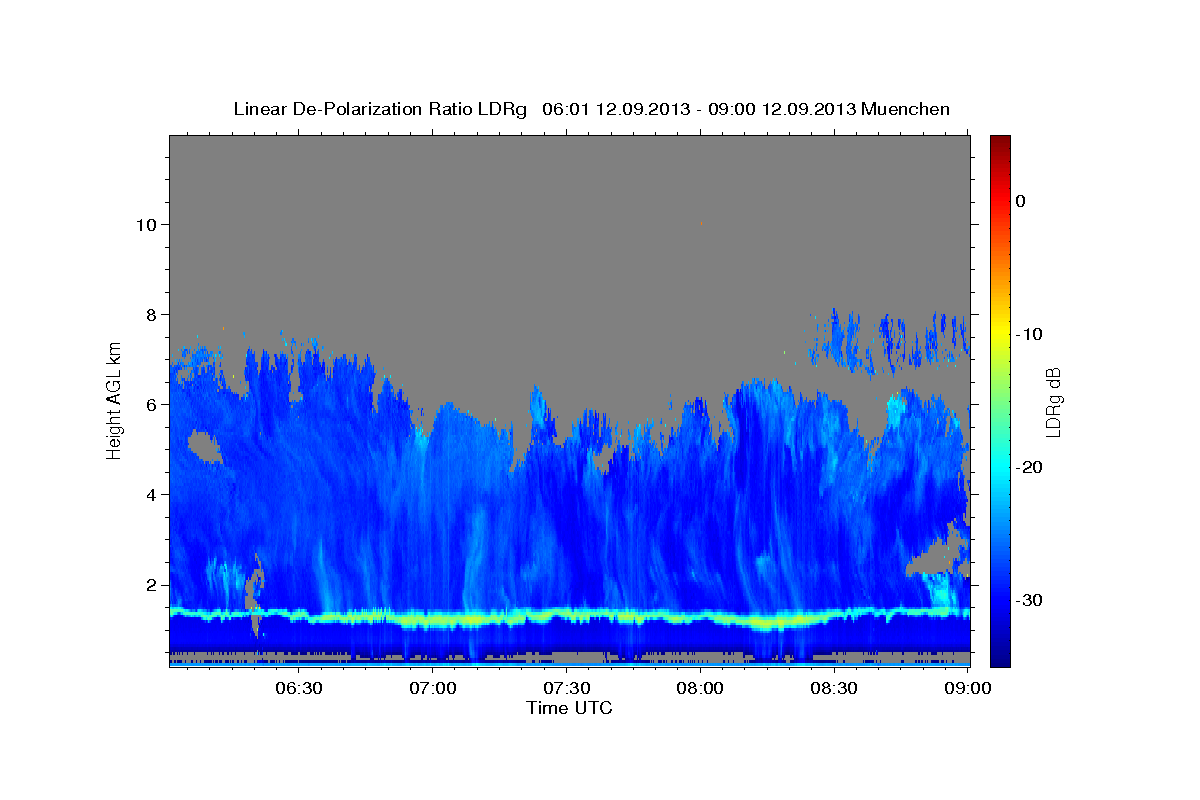Click the 'LDRg dB' colorbar label

1053,402
